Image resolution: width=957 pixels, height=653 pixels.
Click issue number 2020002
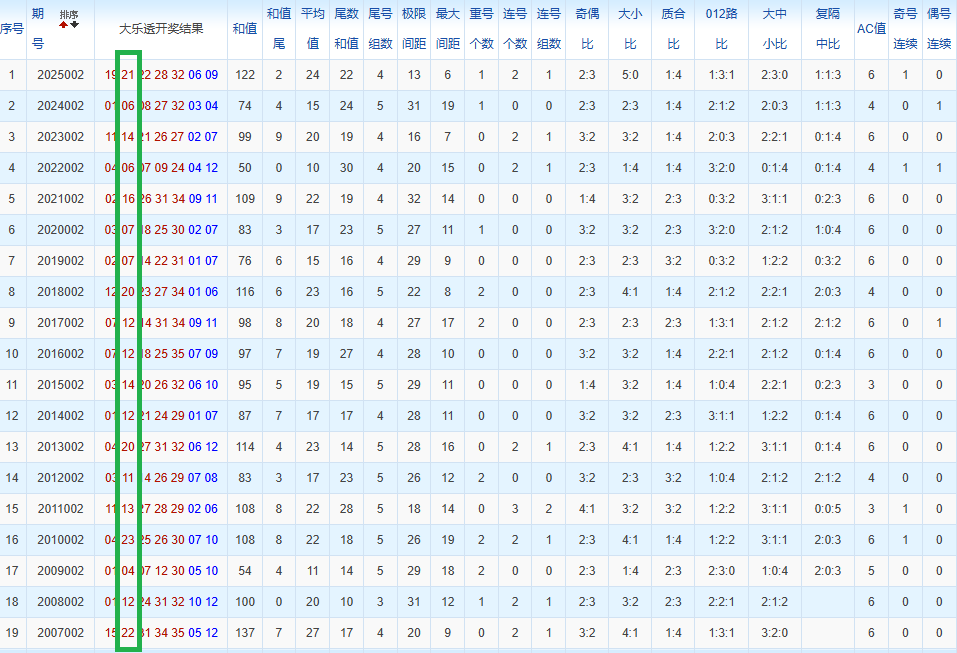[60, 229]
